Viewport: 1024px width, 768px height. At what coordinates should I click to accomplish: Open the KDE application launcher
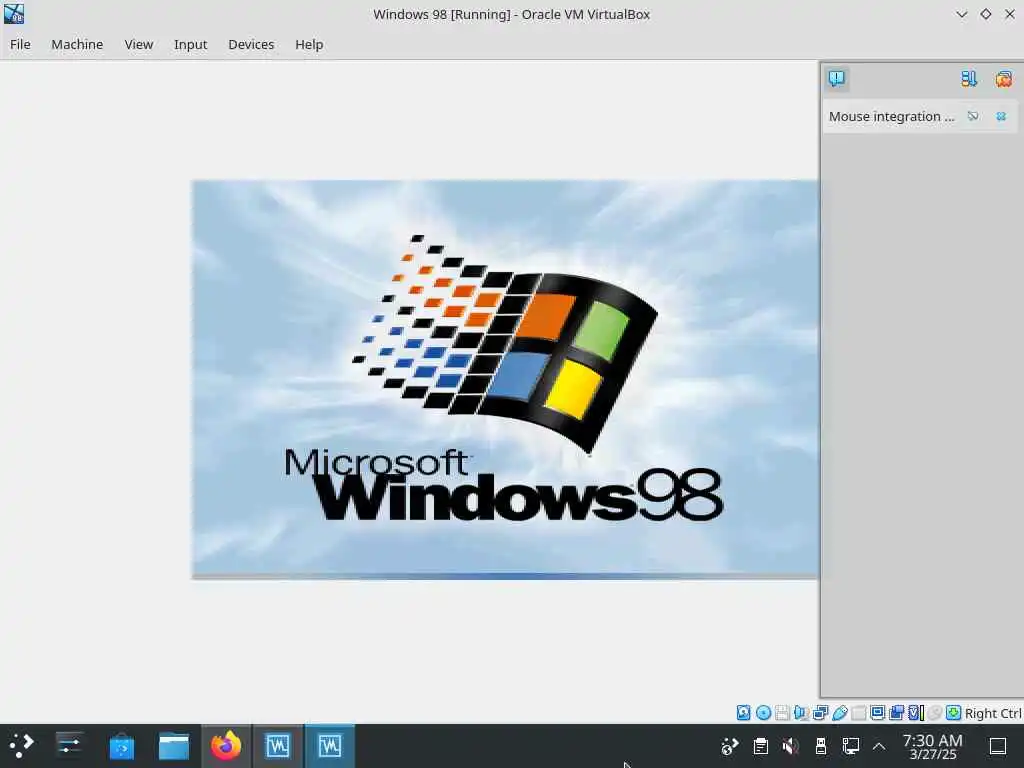coord(20,746)
